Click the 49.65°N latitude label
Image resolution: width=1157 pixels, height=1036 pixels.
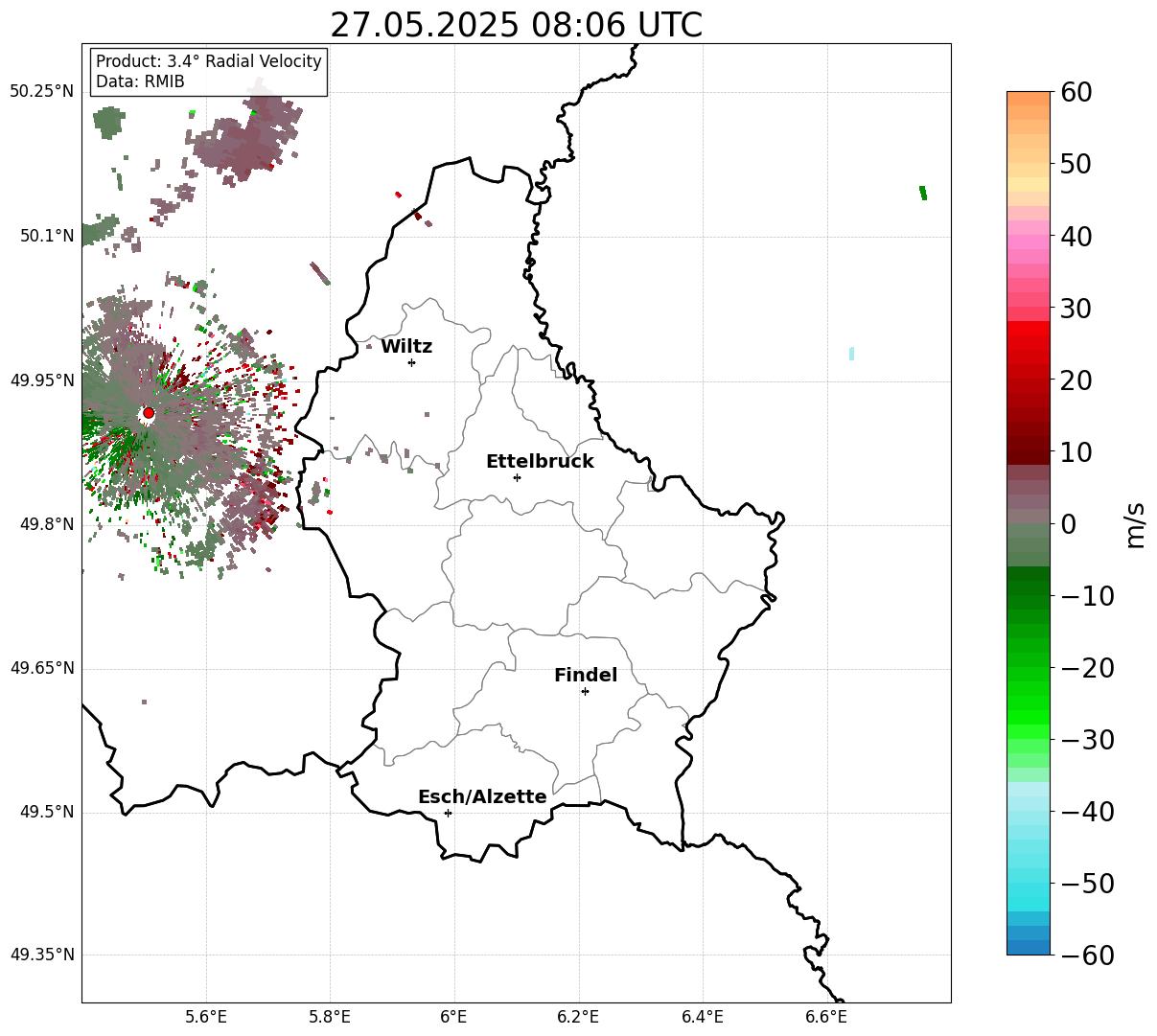(x=42, y=668)
